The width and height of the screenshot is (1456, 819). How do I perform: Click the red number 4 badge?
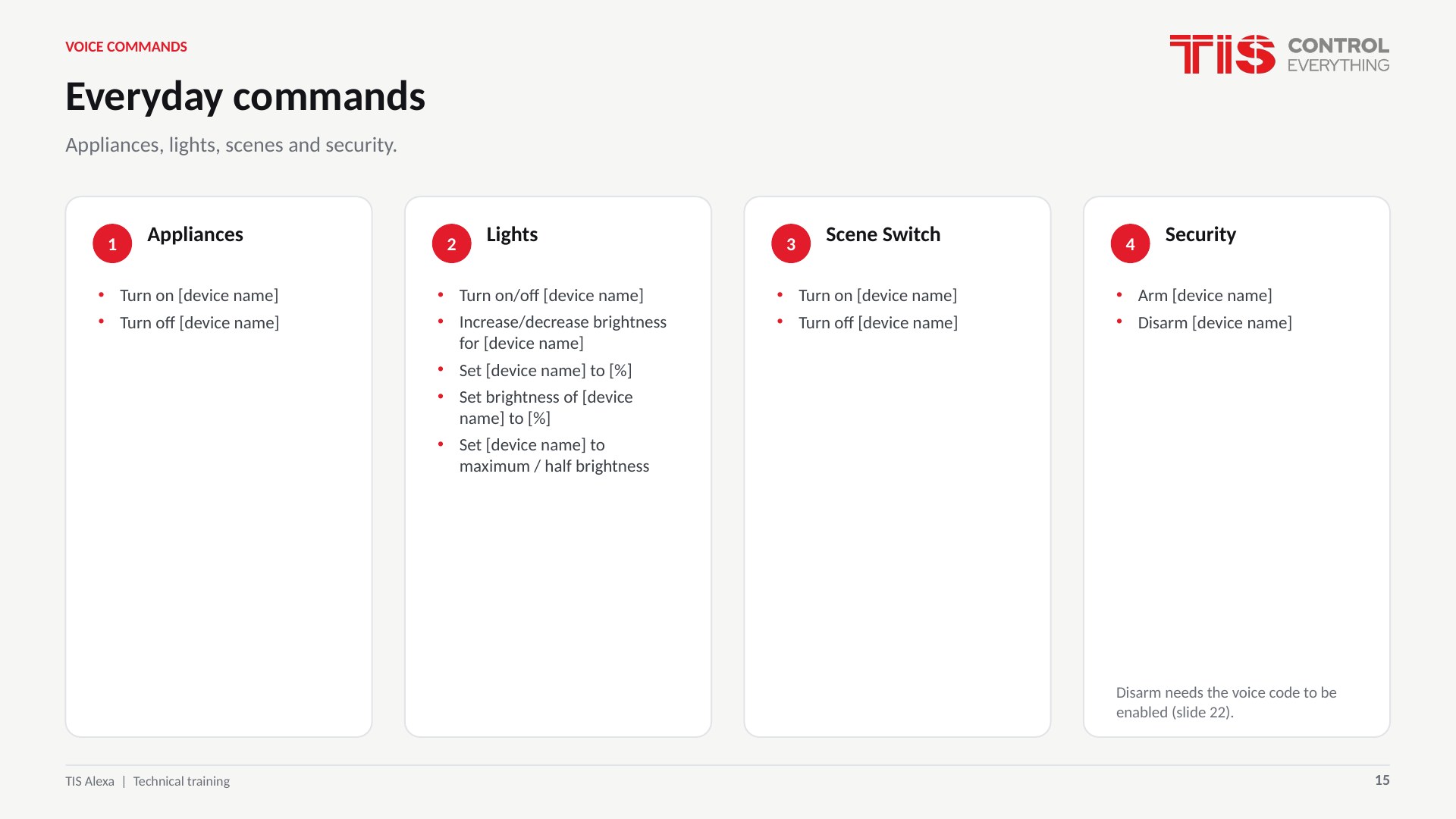[x=1130, y=243]
